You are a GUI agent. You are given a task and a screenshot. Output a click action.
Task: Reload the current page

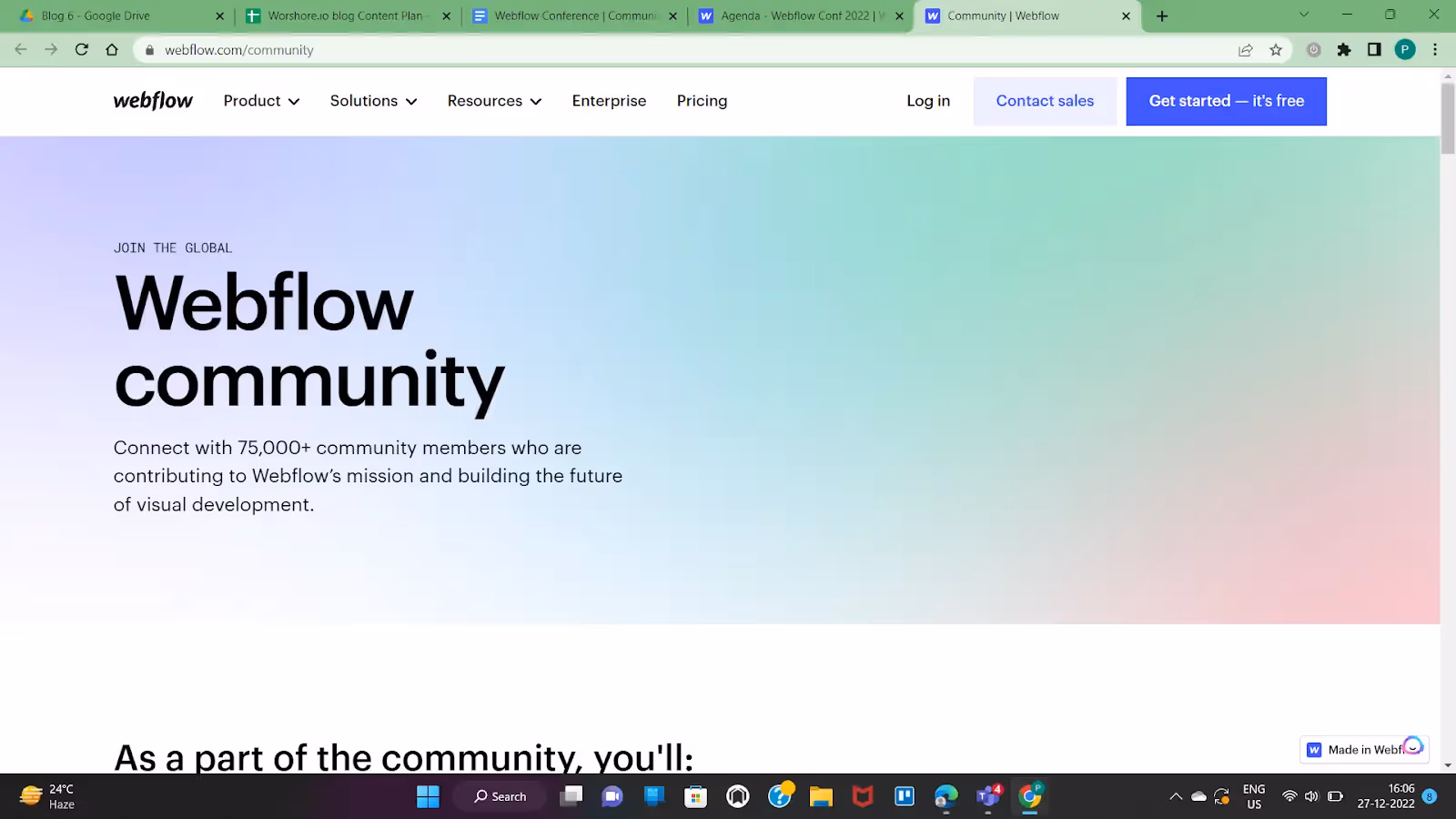tap(82, 50)
